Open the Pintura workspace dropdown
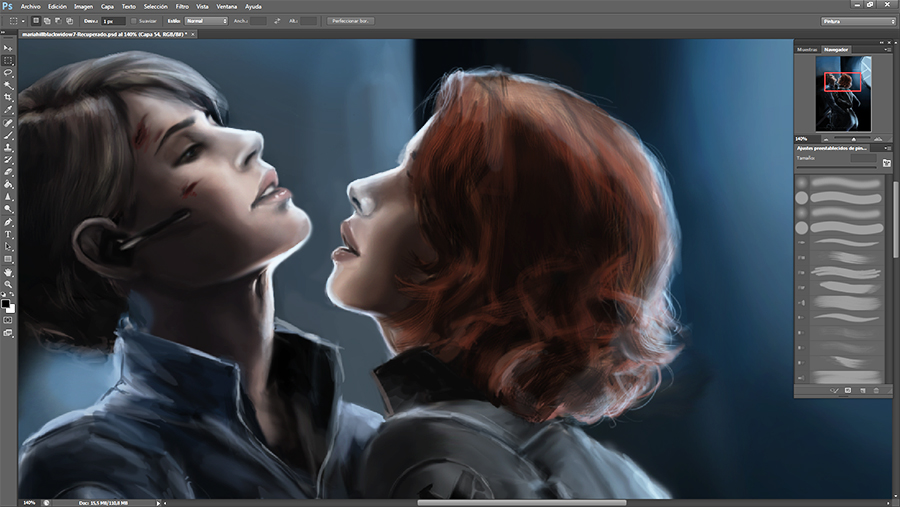 [x=858, y=21]
